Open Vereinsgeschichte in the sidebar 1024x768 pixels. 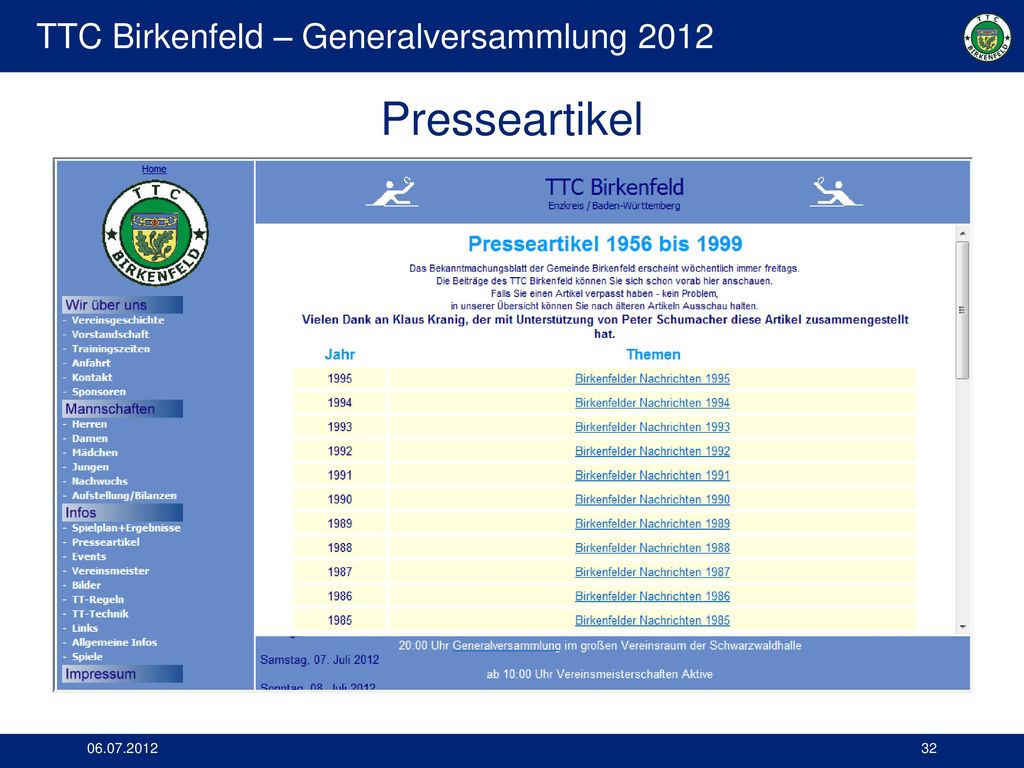118,320
